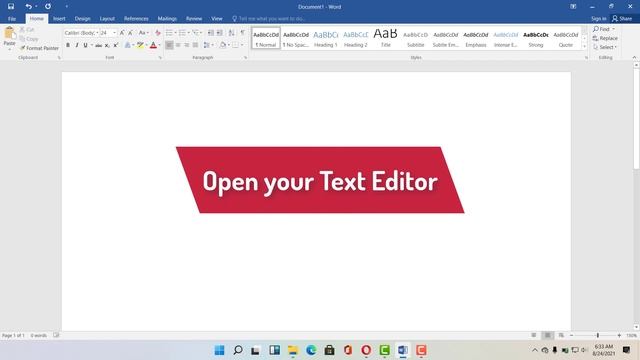Click the Redo/Repeat icon in title bar
The image size is (640, 360).
48,7
